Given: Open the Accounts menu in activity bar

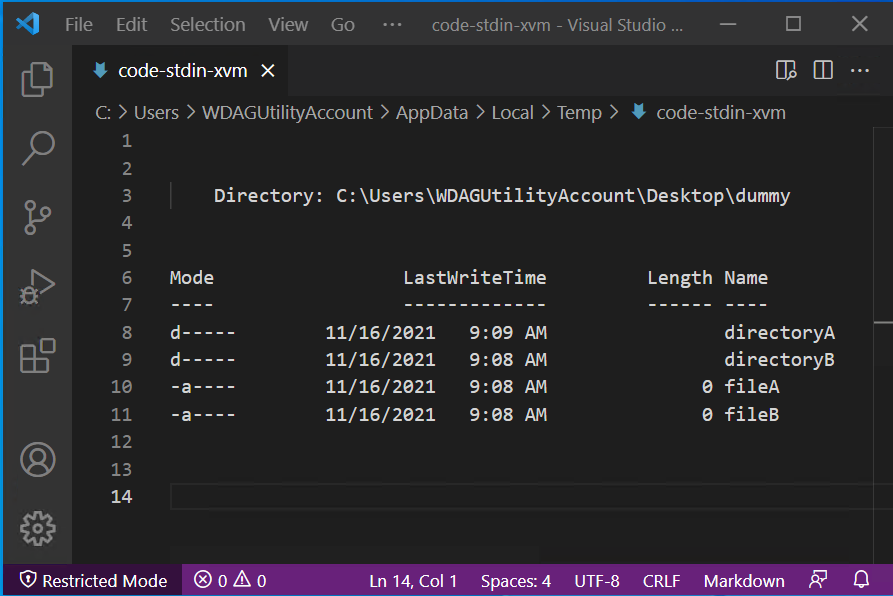Looking at the screenshot, I should [37, 460].
